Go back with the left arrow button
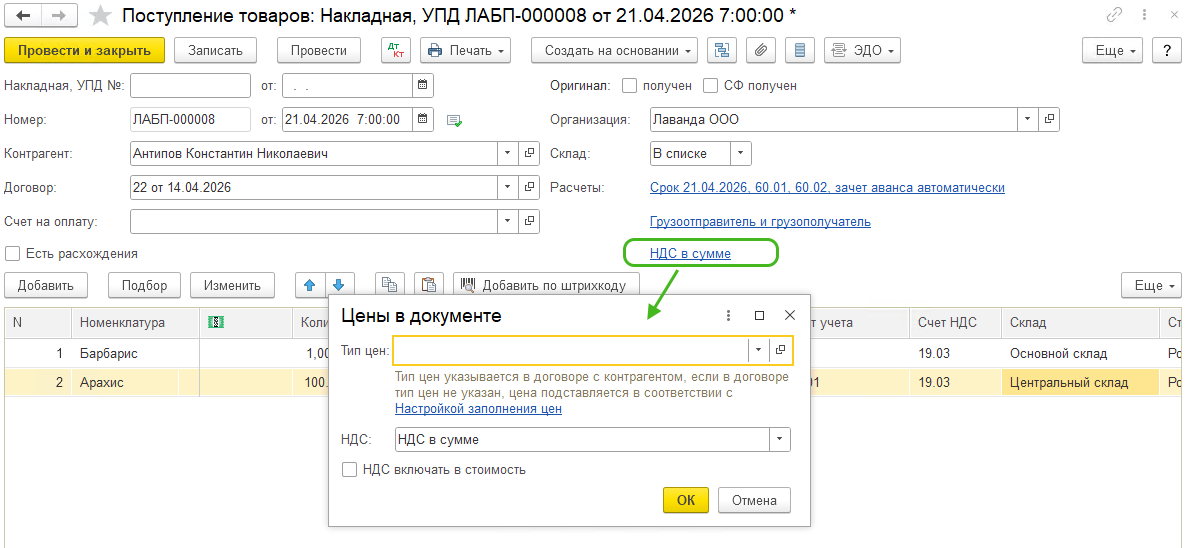The width and height of the screenshot is (1194, 548). tap(23, 15)
